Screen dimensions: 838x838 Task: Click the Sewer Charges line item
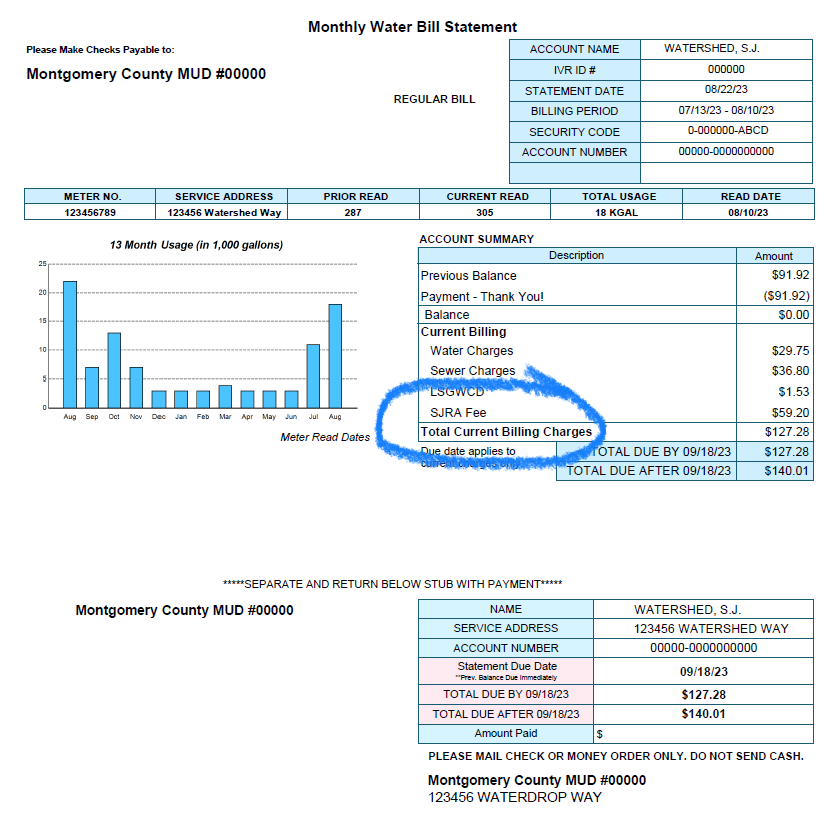tap(470, 371)
